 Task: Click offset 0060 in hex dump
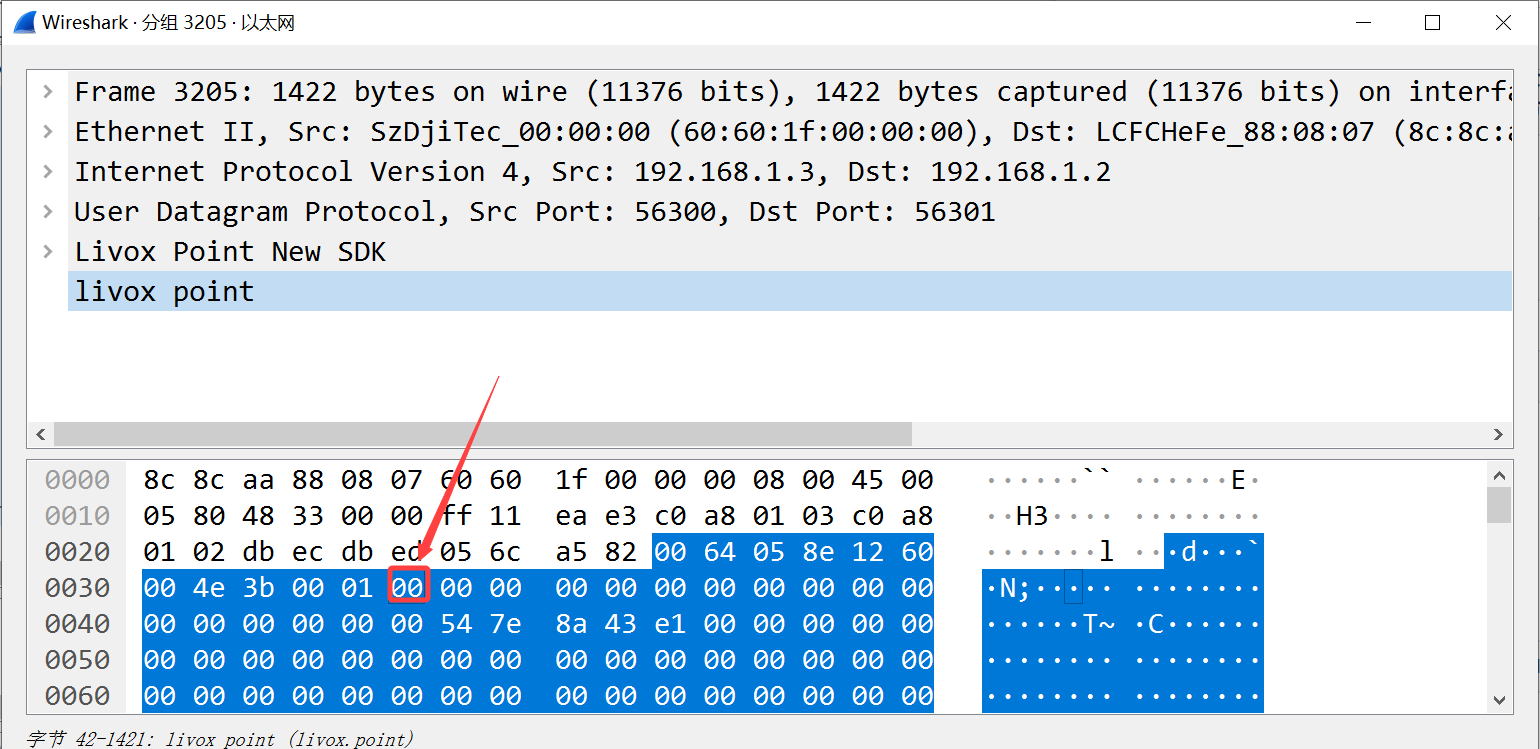(77, 696)
